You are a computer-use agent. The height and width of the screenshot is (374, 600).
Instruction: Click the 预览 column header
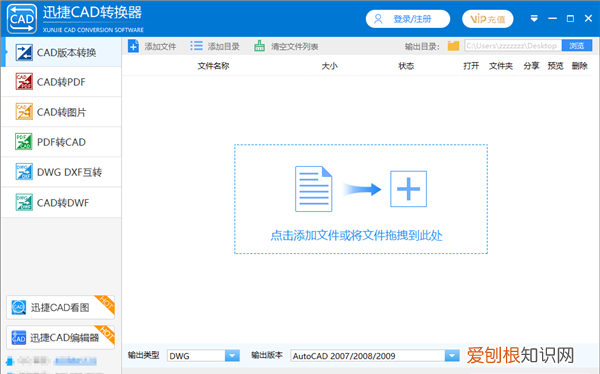(x=555, y=66)
